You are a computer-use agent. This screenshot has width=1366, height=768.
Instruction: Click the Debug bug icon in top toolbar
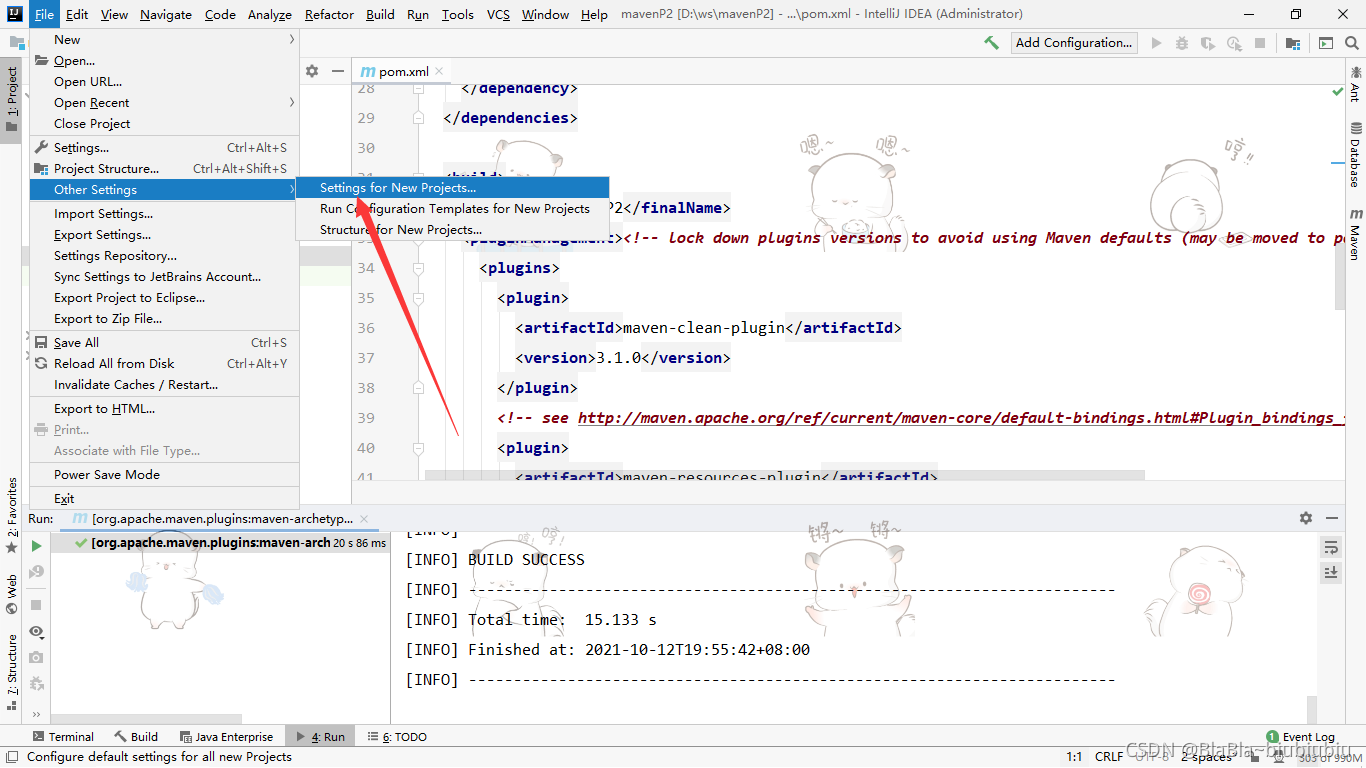click(x=1182, y=43)
